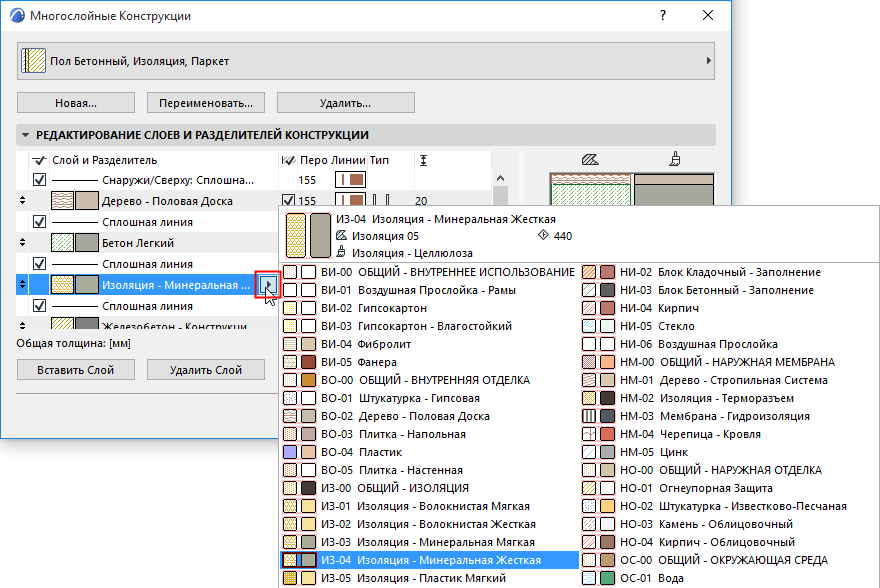
Task: Click the 'Перо Линии' column header
Action: point(332,160)
